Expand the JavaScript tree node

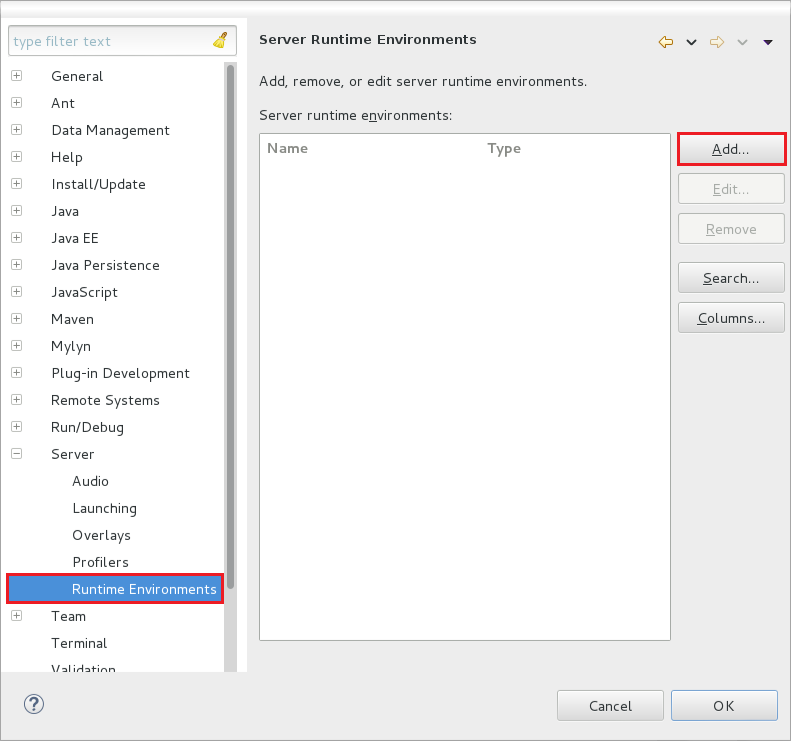tap(17, 292)
